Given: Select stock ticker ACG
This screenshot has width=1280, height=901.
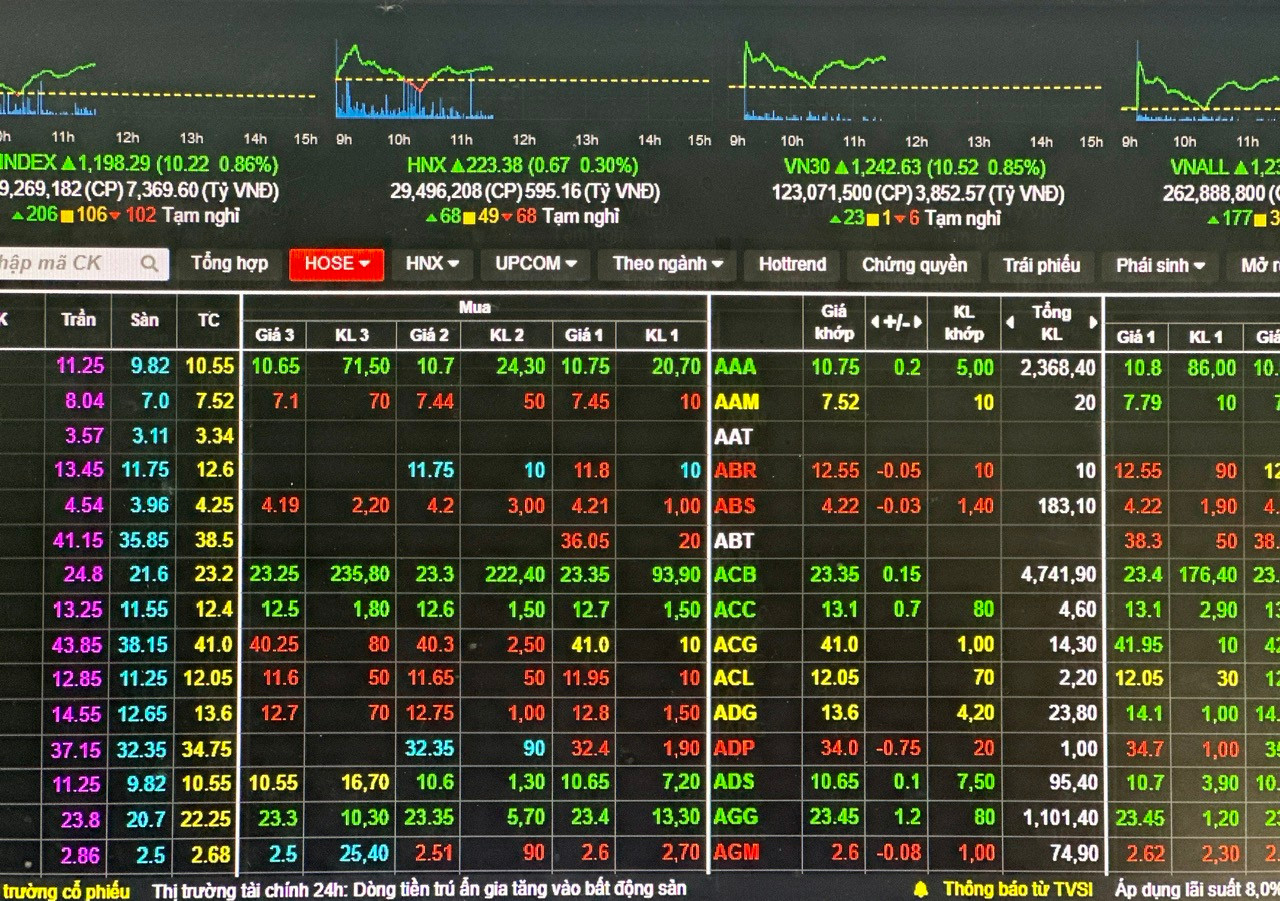Looking at the screenshot, I should tap(736, 644).
